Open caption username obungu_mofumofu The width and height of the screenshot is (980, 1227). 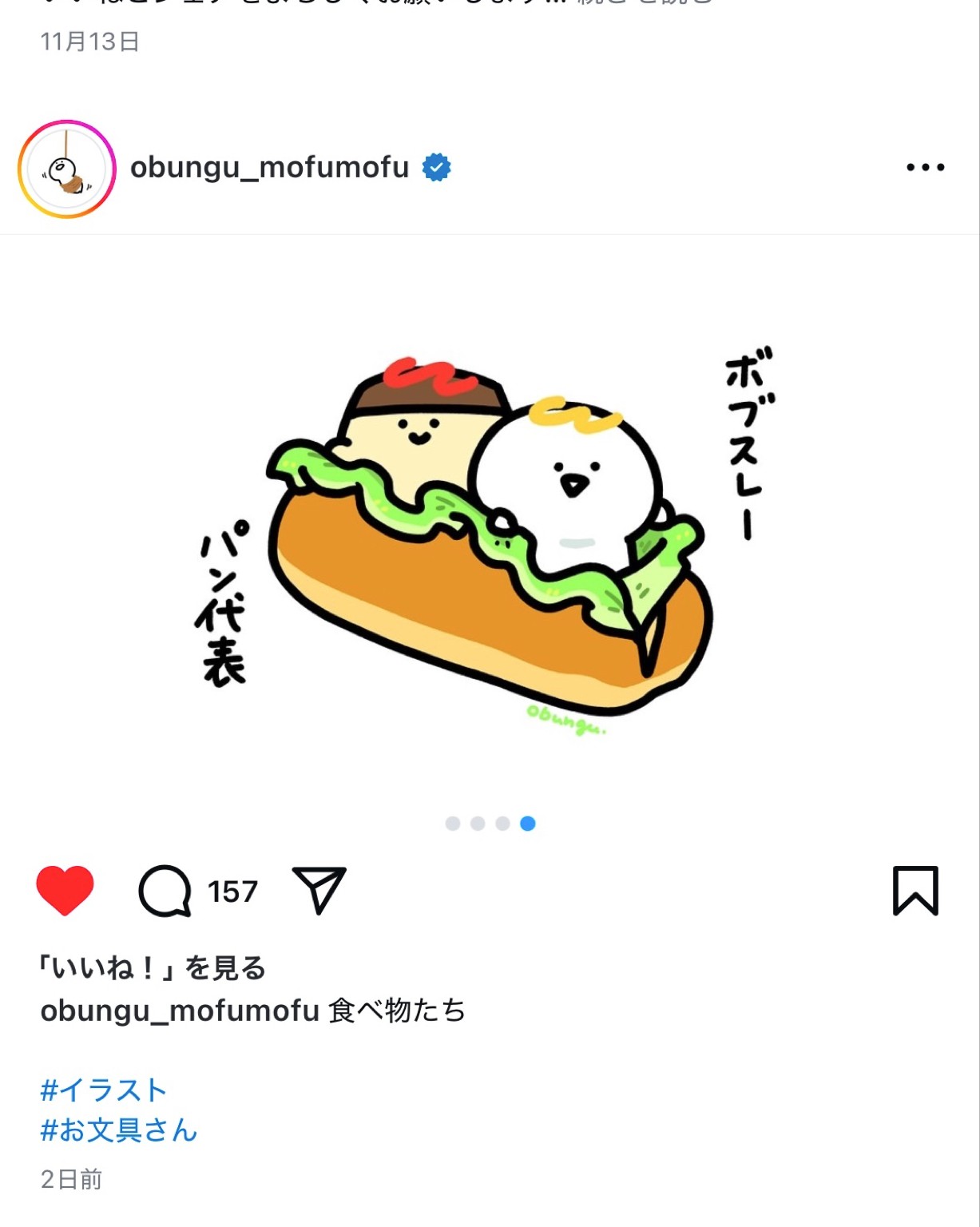click(180, 1011)
